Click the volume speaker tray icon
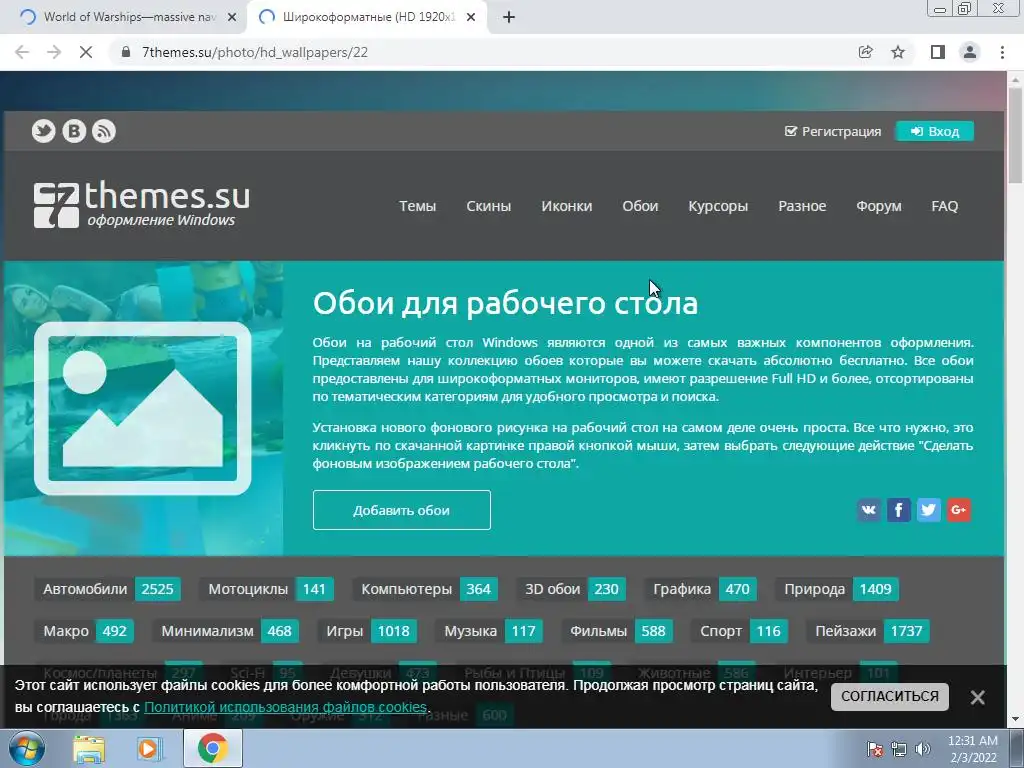The width and height of the screenshot is (1024, 768). pyautogui.click(x=923, y=749)
